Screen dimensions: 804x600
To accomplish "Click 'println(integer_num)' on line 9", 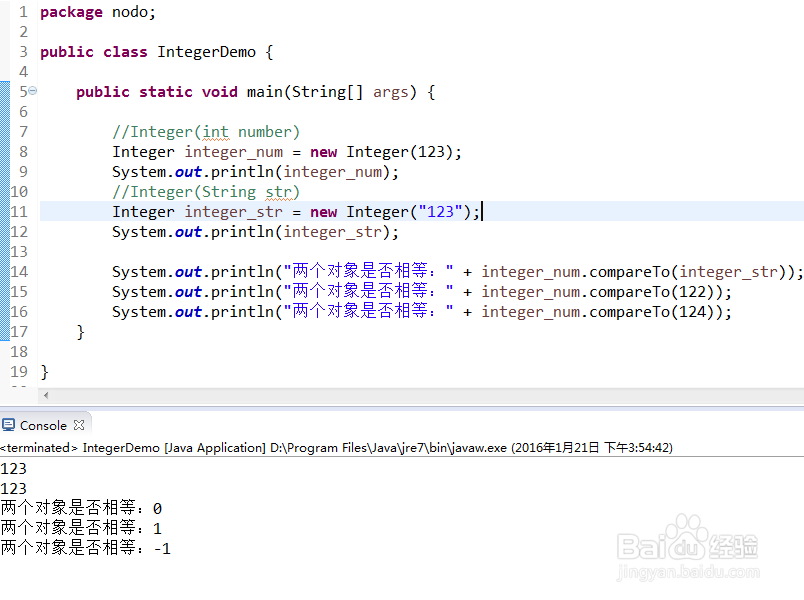I will click(x=301, y=172).
